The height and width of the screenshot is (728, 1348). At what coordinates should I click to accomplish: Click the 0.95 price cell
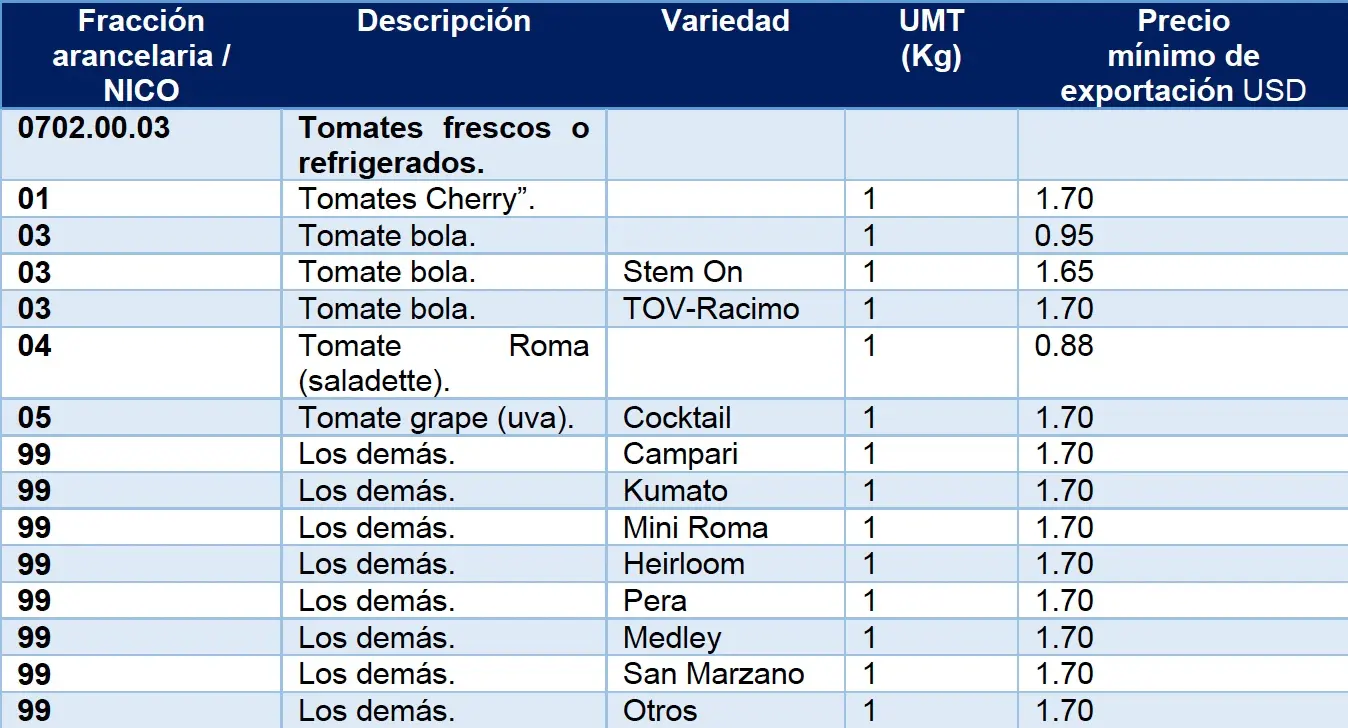click(1183, 236)
